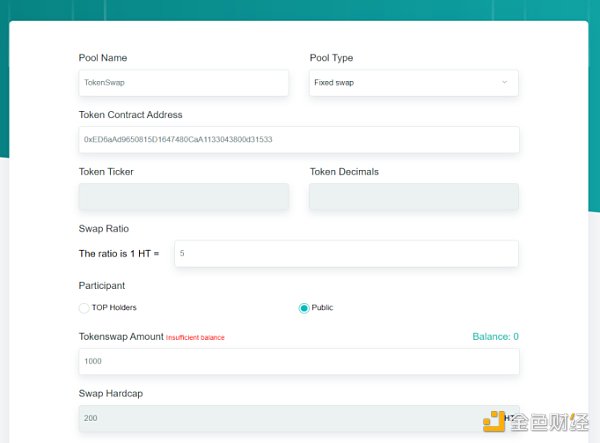Click the Token Ticker field

tap(183, 197)
